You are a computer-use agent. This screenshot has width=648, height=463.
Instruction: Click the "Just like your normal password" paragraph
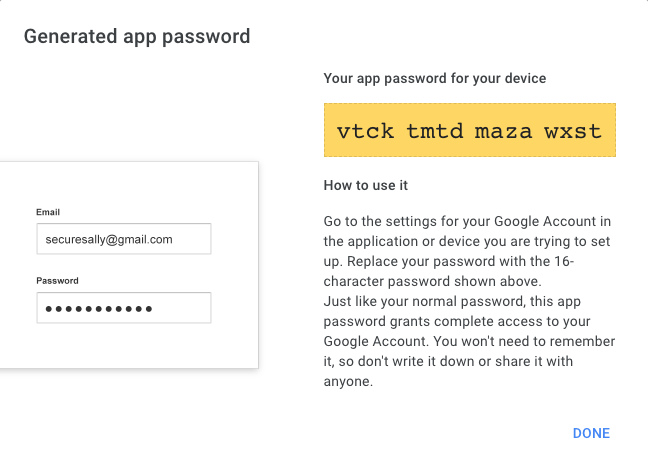pyautogui.click(x=469, y=341)
